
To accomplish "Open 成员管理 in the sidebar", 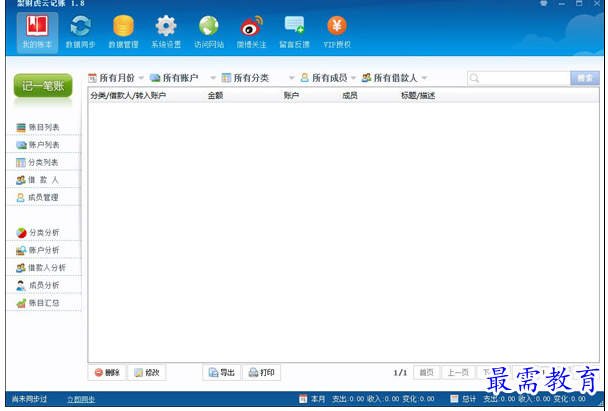I will 43,197.
